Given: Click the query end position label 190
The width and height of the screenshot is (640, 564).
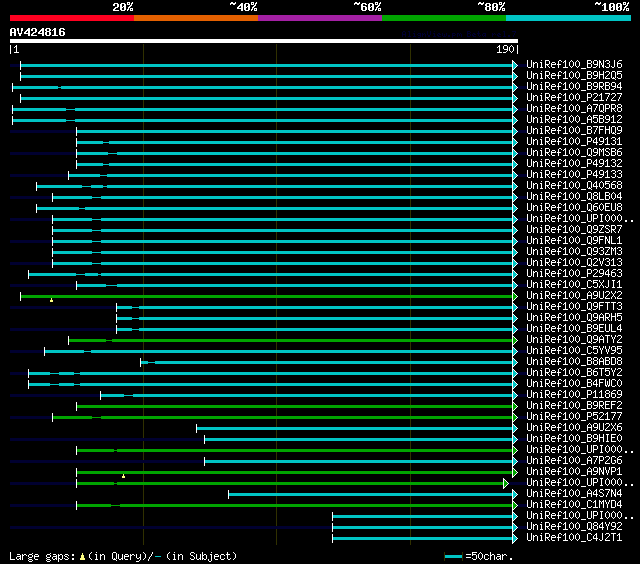Looking at the screenshot, I should click(506, 50).
